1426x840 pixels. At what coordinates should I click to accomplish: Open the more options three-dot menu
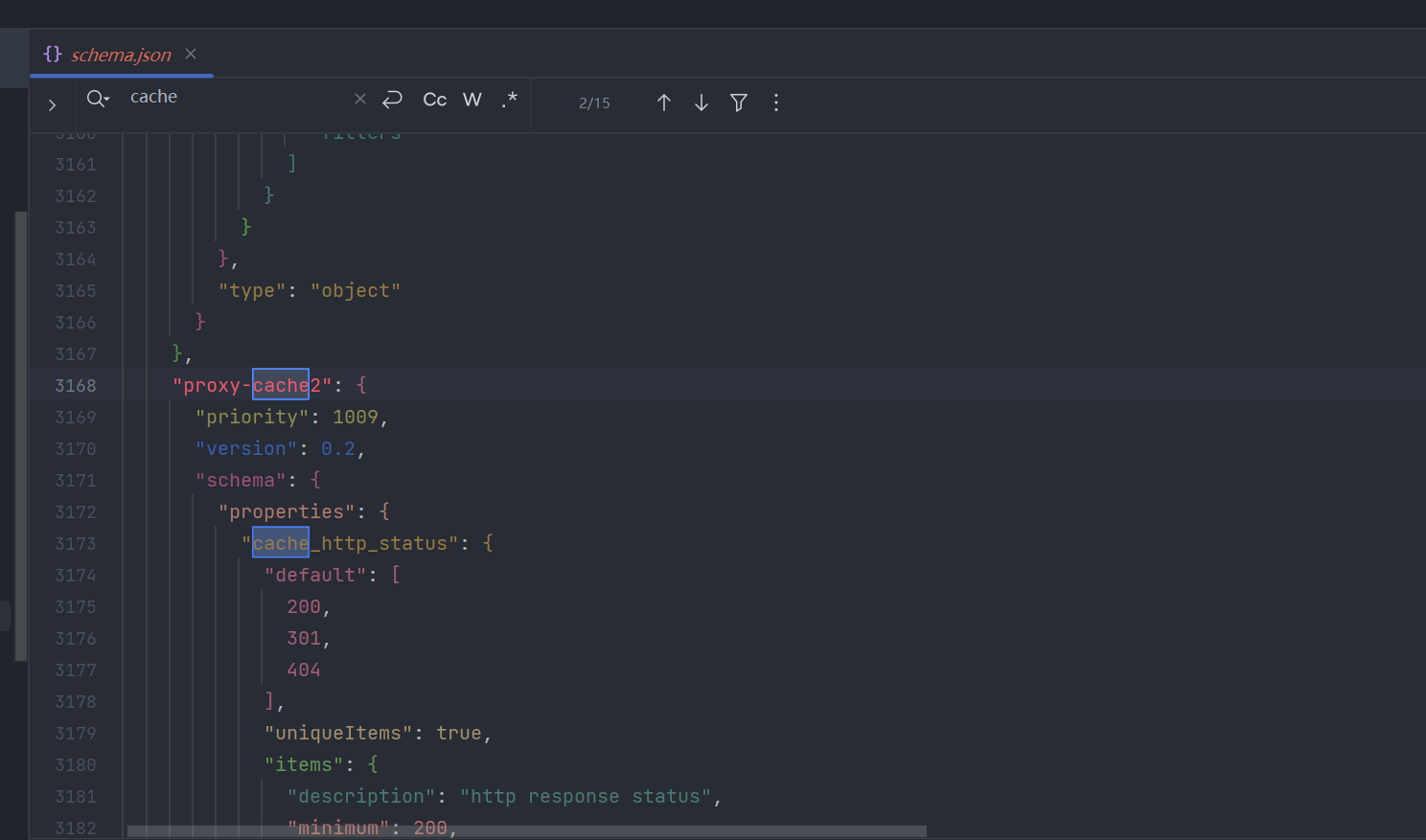tap(775, 102)
